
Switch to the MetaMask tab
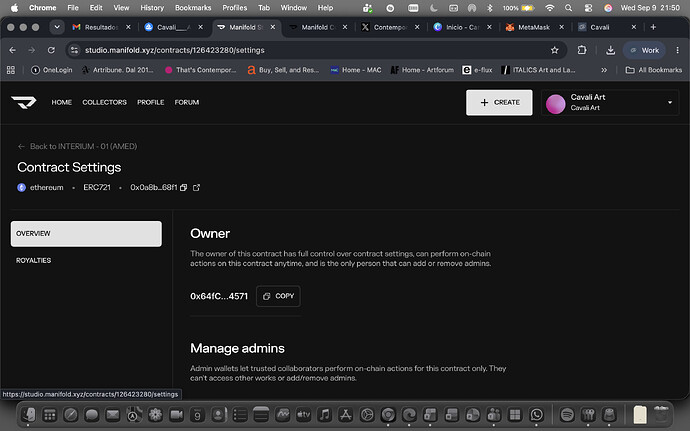(x=534, y=27)
